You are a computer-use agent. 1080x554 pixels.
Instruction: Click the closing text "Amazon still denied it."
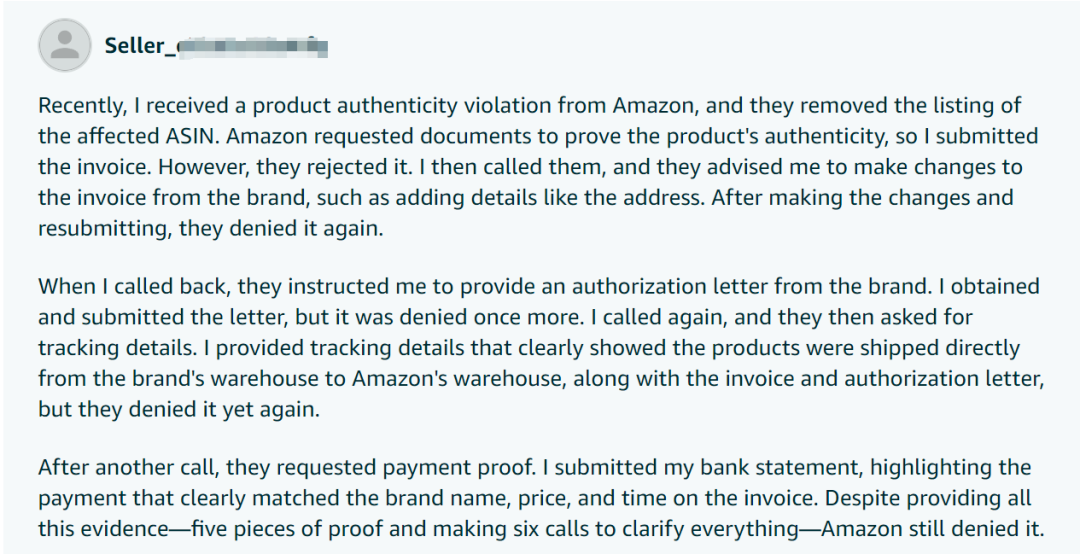click(933, 529)
